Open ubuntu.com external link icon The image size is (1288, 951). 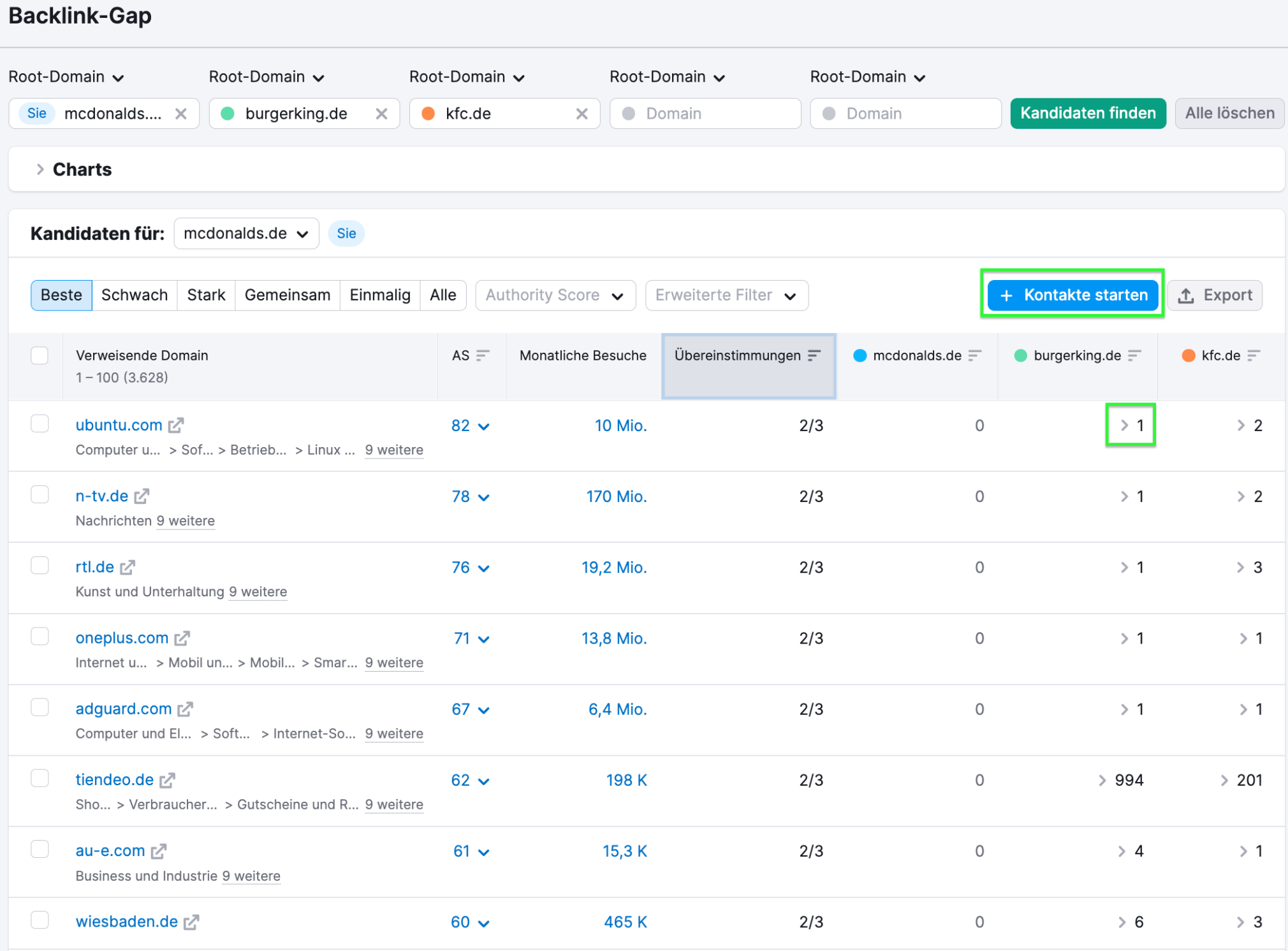(176, 425)
